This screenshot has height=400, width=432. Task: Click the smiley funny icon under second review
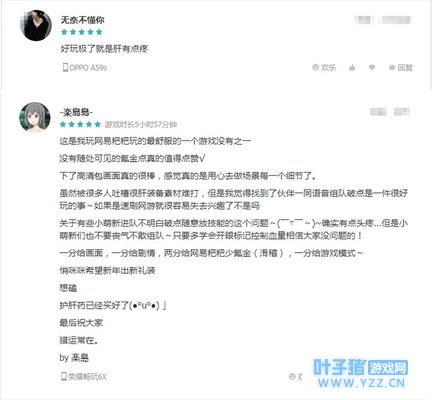292,376
